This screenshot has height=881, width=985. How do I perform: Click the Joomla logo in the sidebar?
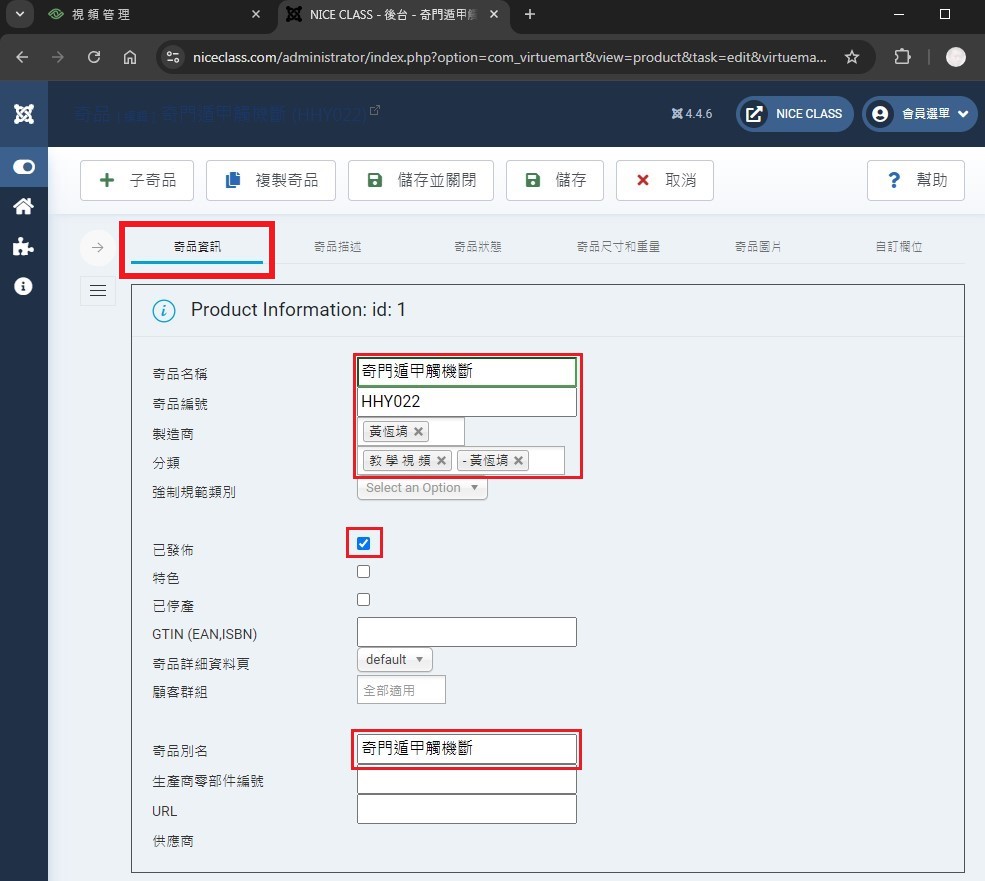[23, 114]
